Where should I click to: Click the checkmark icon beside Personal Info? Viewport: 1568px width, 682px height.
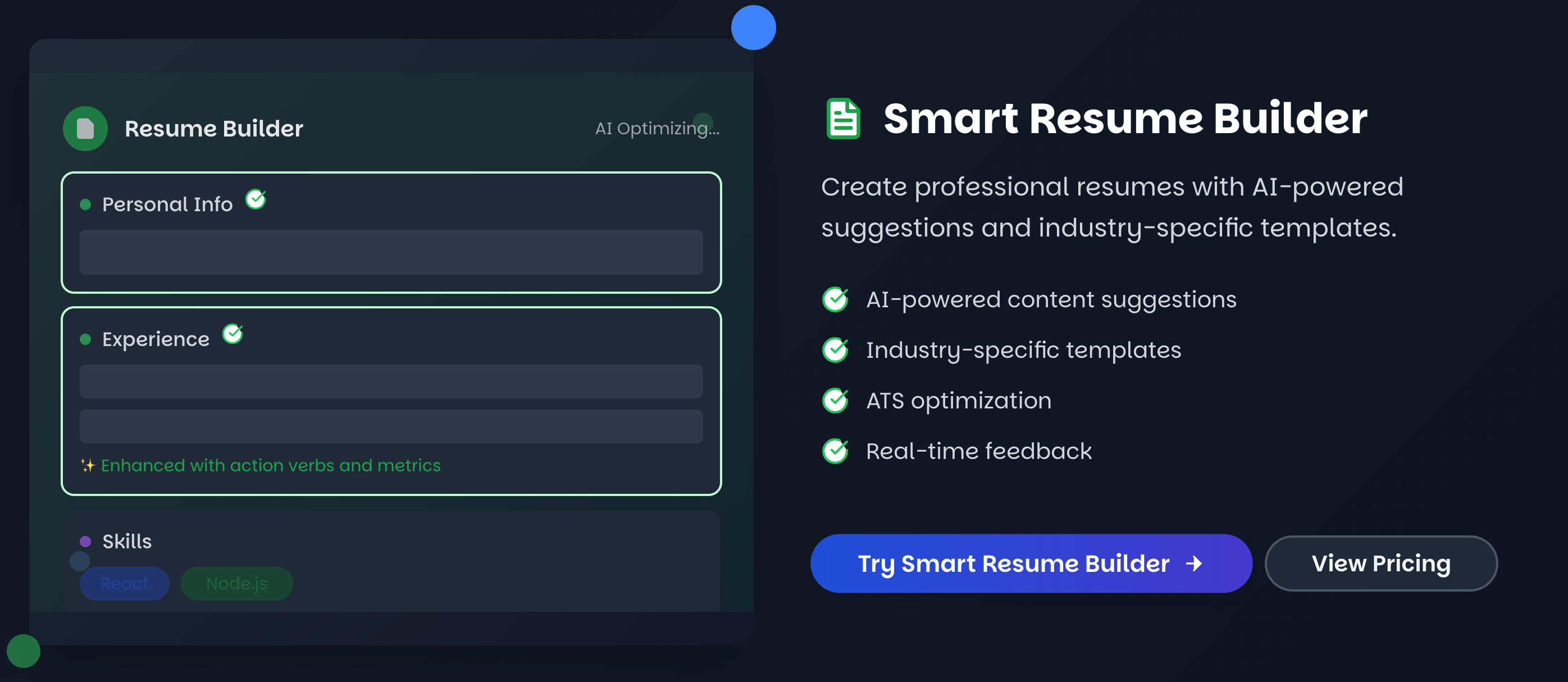pyautogui.click(x=256, y=199)
